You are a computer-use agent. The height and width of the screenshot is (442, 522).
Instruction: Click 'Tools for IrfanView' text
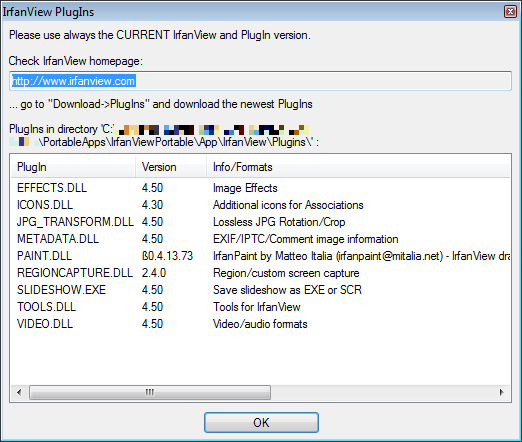(257, 307)
